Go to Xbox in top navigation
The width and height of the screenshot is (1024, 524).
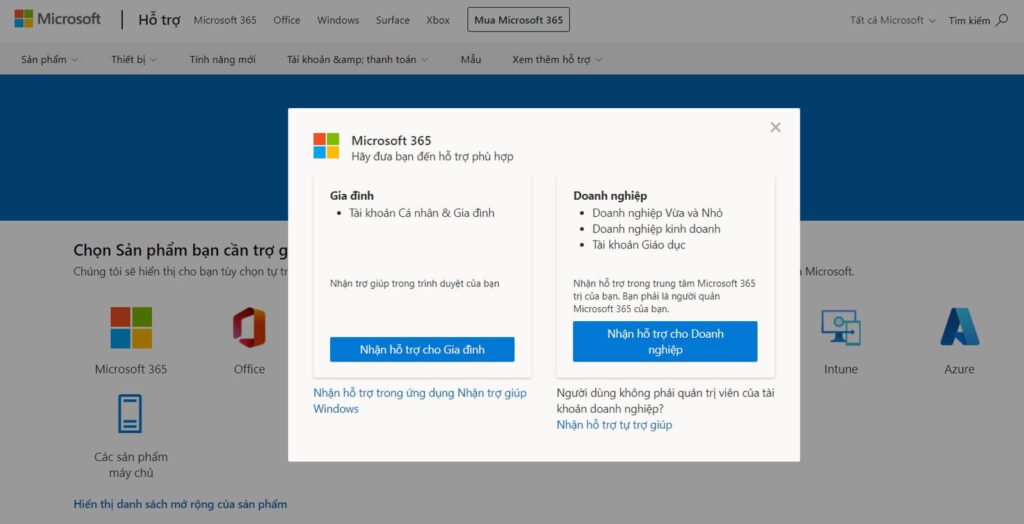pos(438,20)
